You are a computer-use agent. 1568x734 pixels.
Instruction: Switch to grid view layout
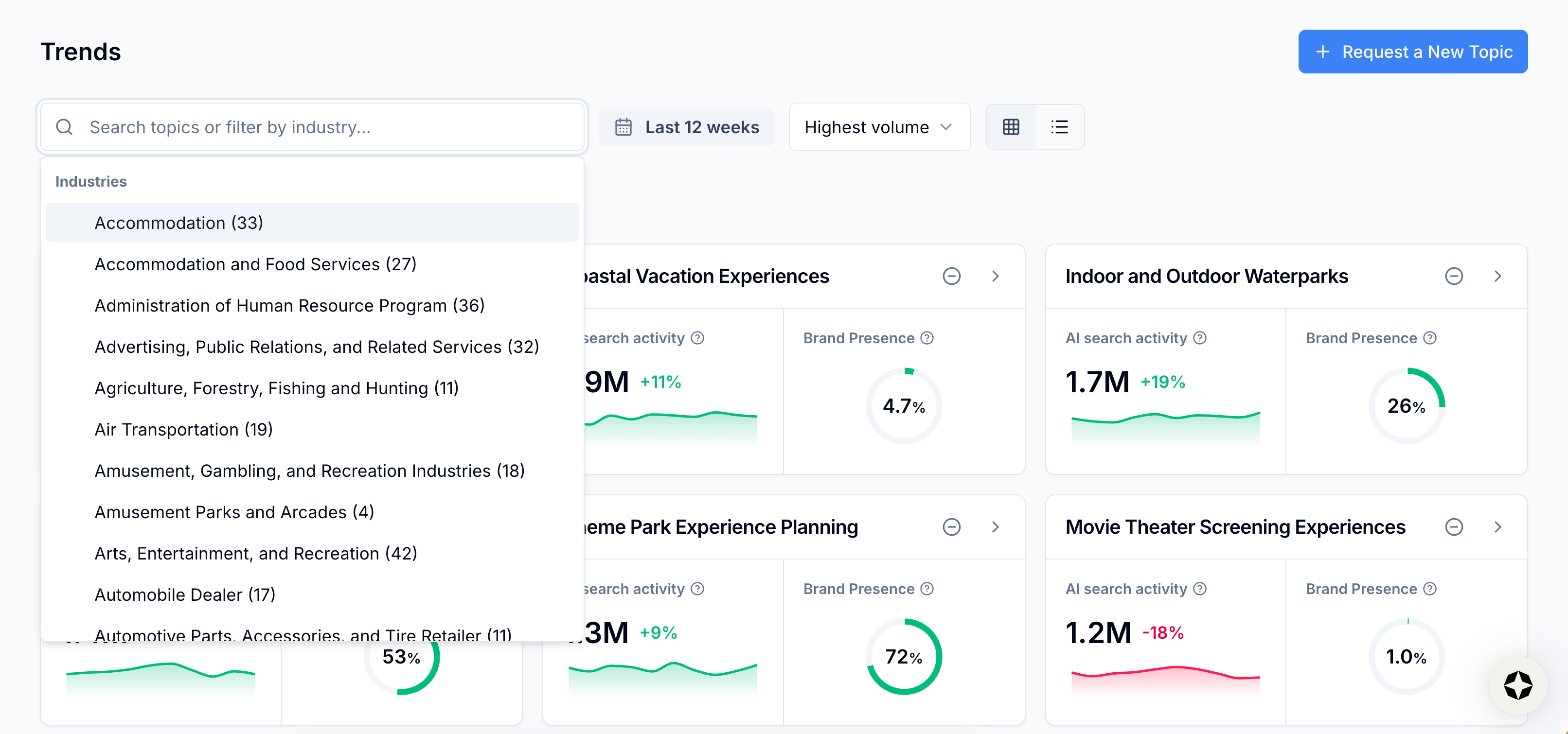point(1011,126)
